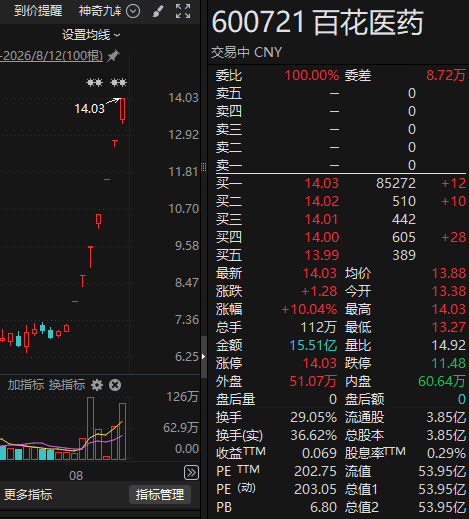This screenshot has height=519, width=469.
Task: Open the 设置均线 dropdown
Action: click(x=91, y=35)
